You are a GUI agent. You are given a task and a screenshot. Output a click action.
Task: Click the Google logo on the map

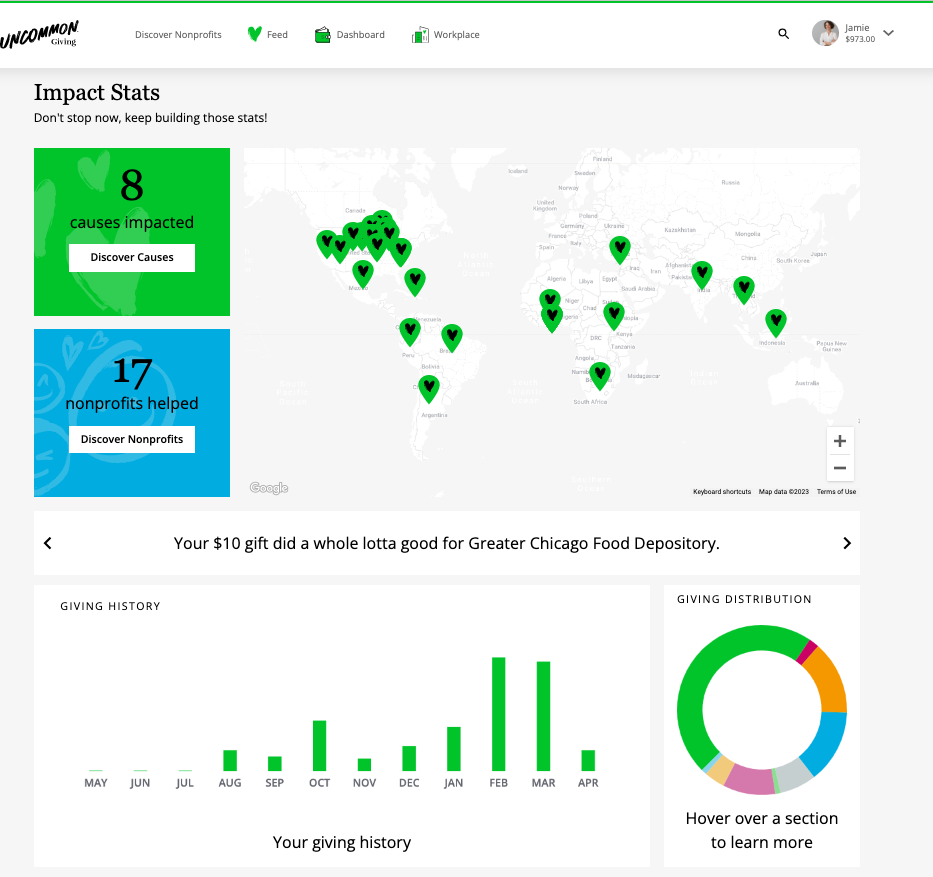click(x=267, y=487)
